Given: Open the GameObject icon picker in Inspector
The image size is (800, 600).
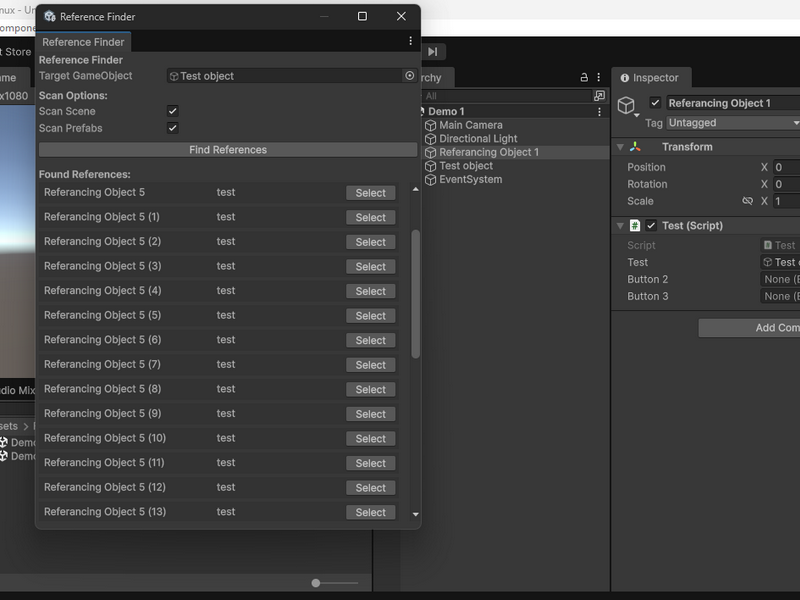Looking at the screenshot, I should coord(627,106).
